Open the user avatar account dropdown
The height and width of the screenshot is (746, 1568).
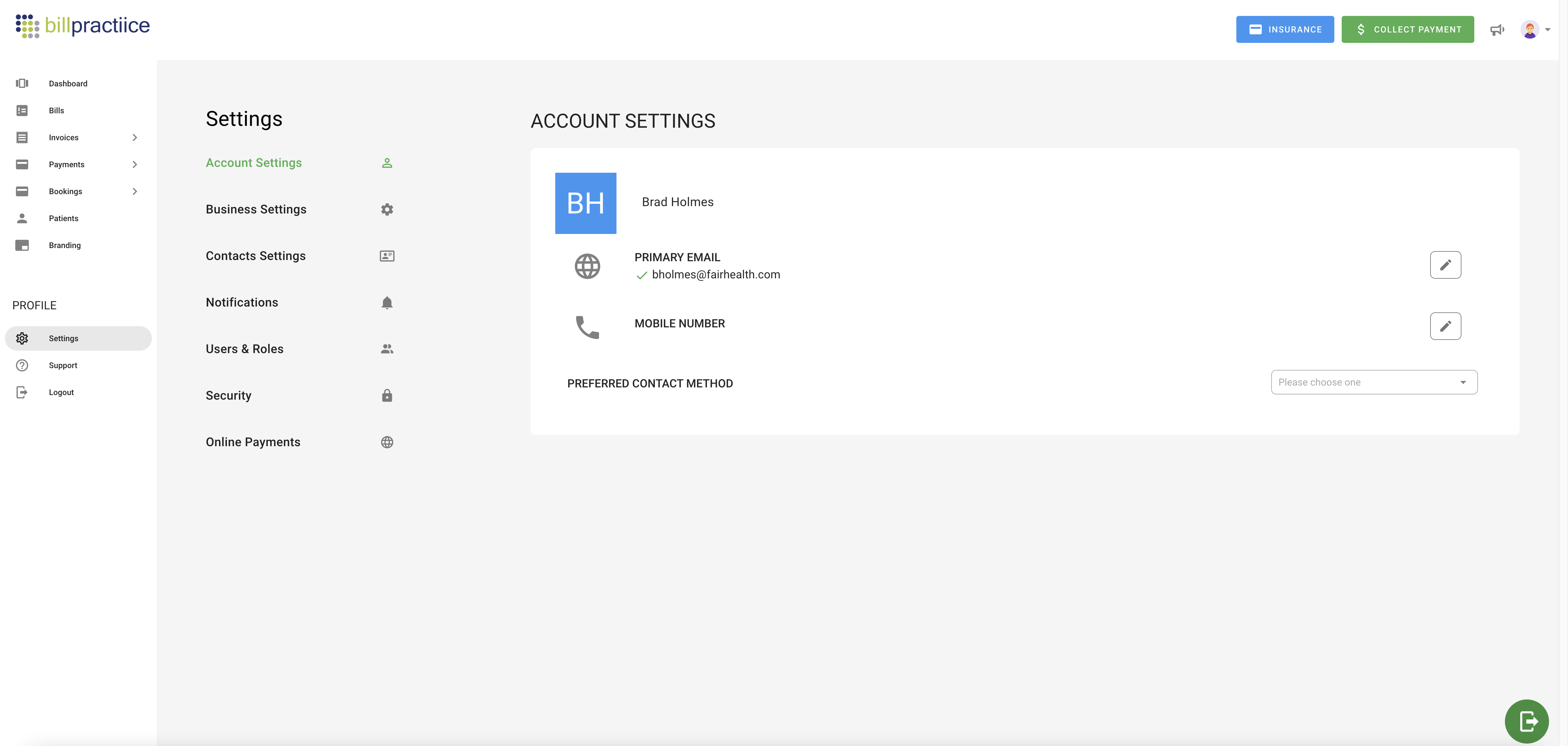1535,29
